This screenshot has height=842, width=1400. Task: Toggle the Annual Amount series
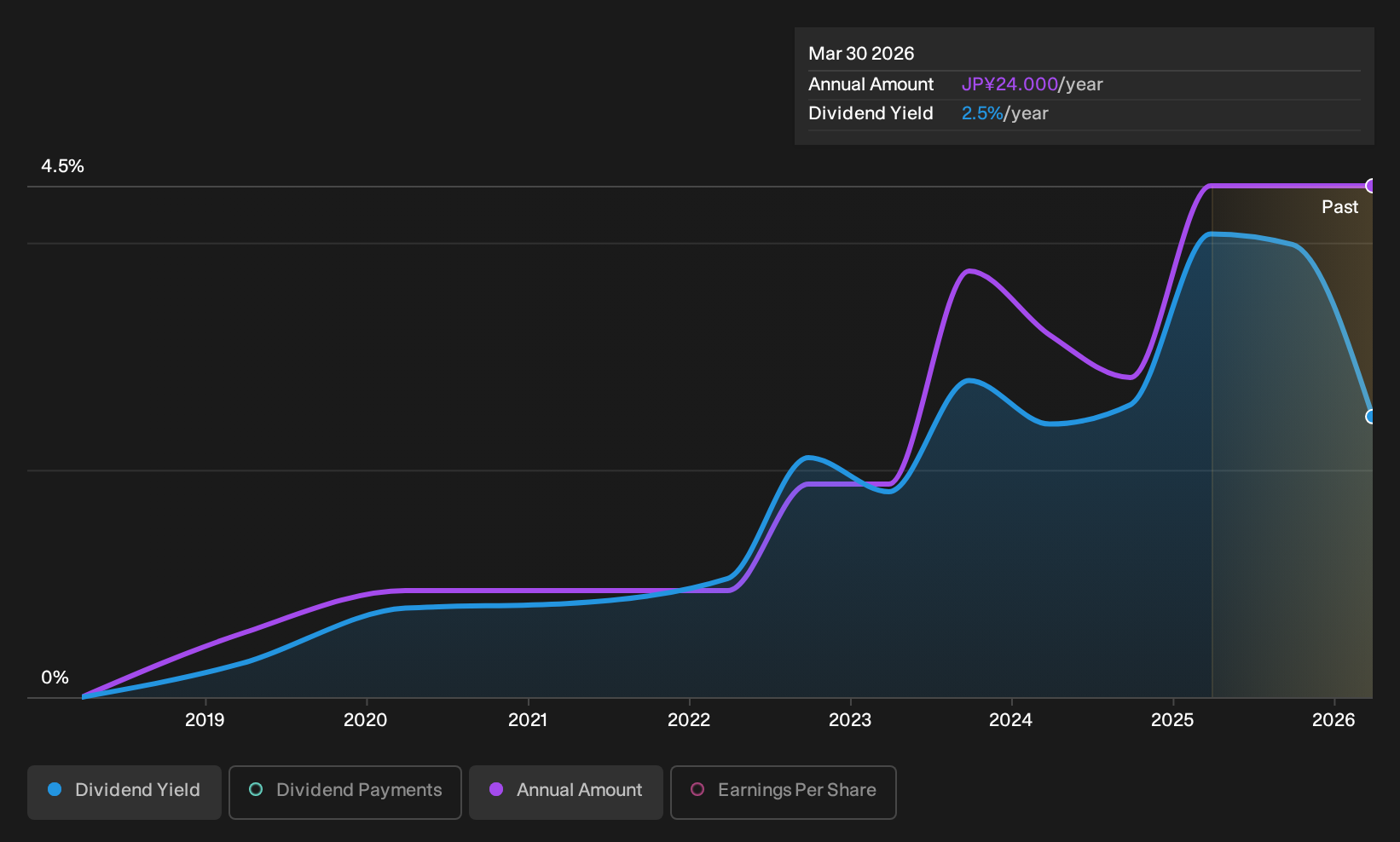pyautogui.click(x=566, y=792)
